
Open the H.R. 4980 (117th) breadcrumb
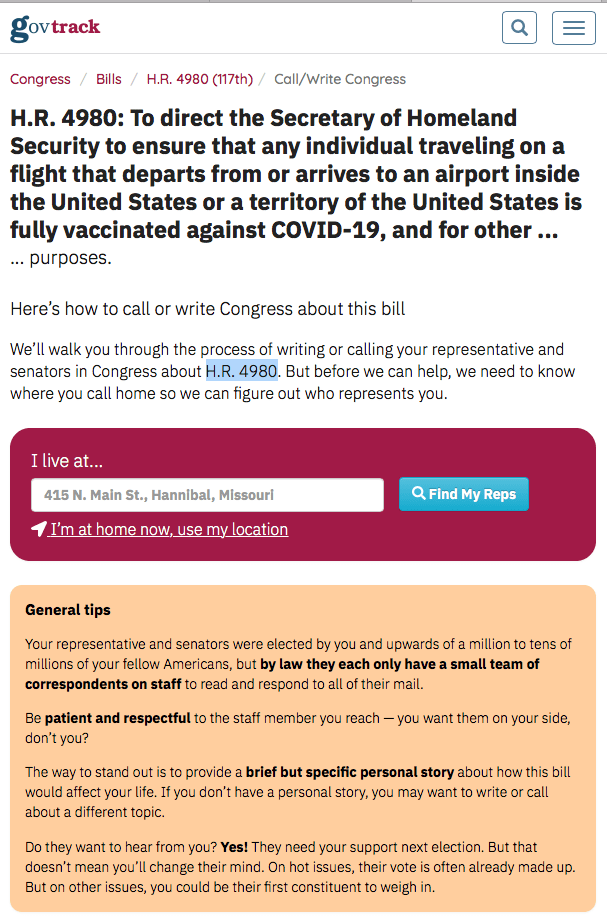(x=199, y=79)
